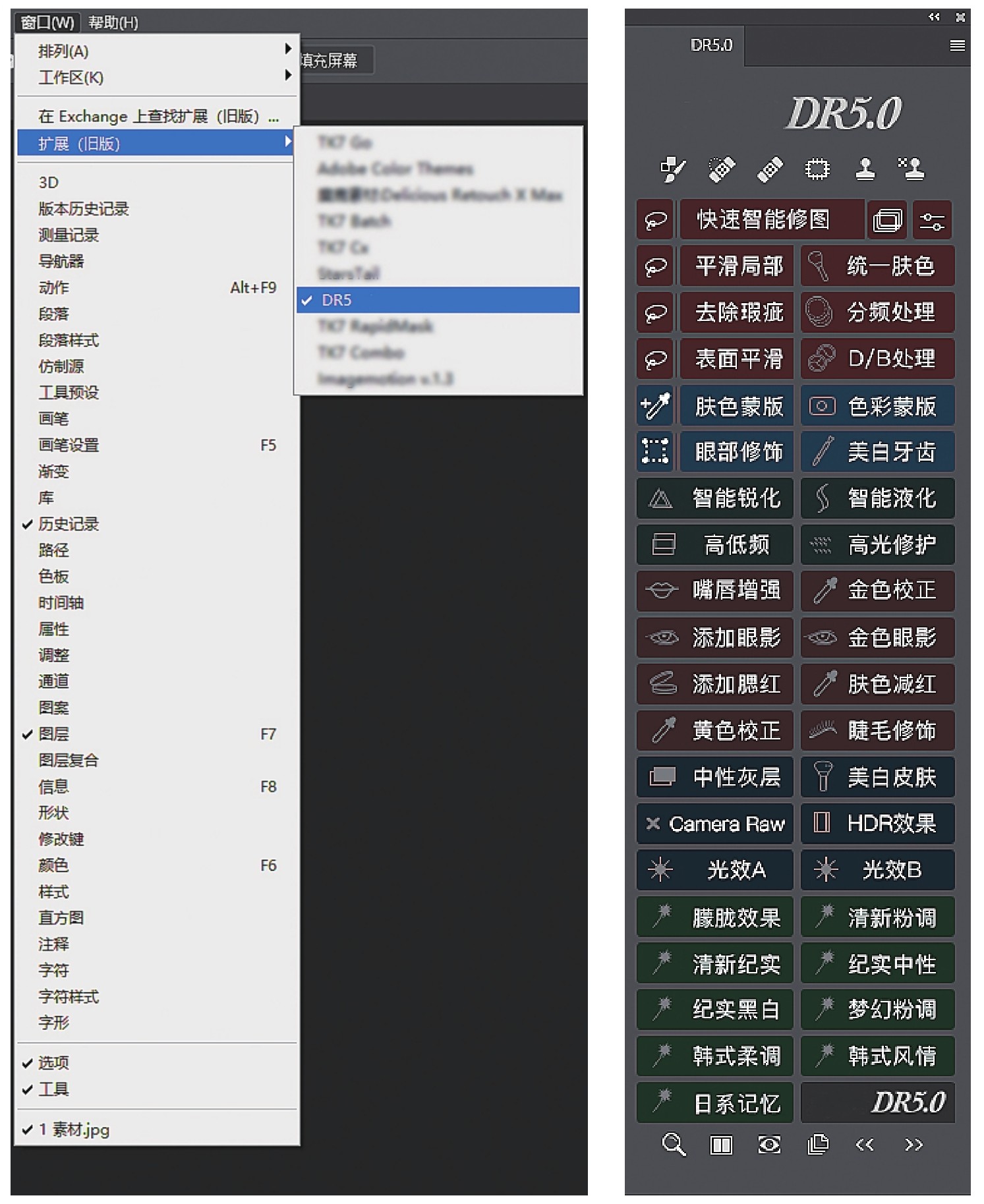Viewport: 984px width, 1204px height.
Task: Toggle the checked 历史记录 panel item
Action: click(69, 524)
